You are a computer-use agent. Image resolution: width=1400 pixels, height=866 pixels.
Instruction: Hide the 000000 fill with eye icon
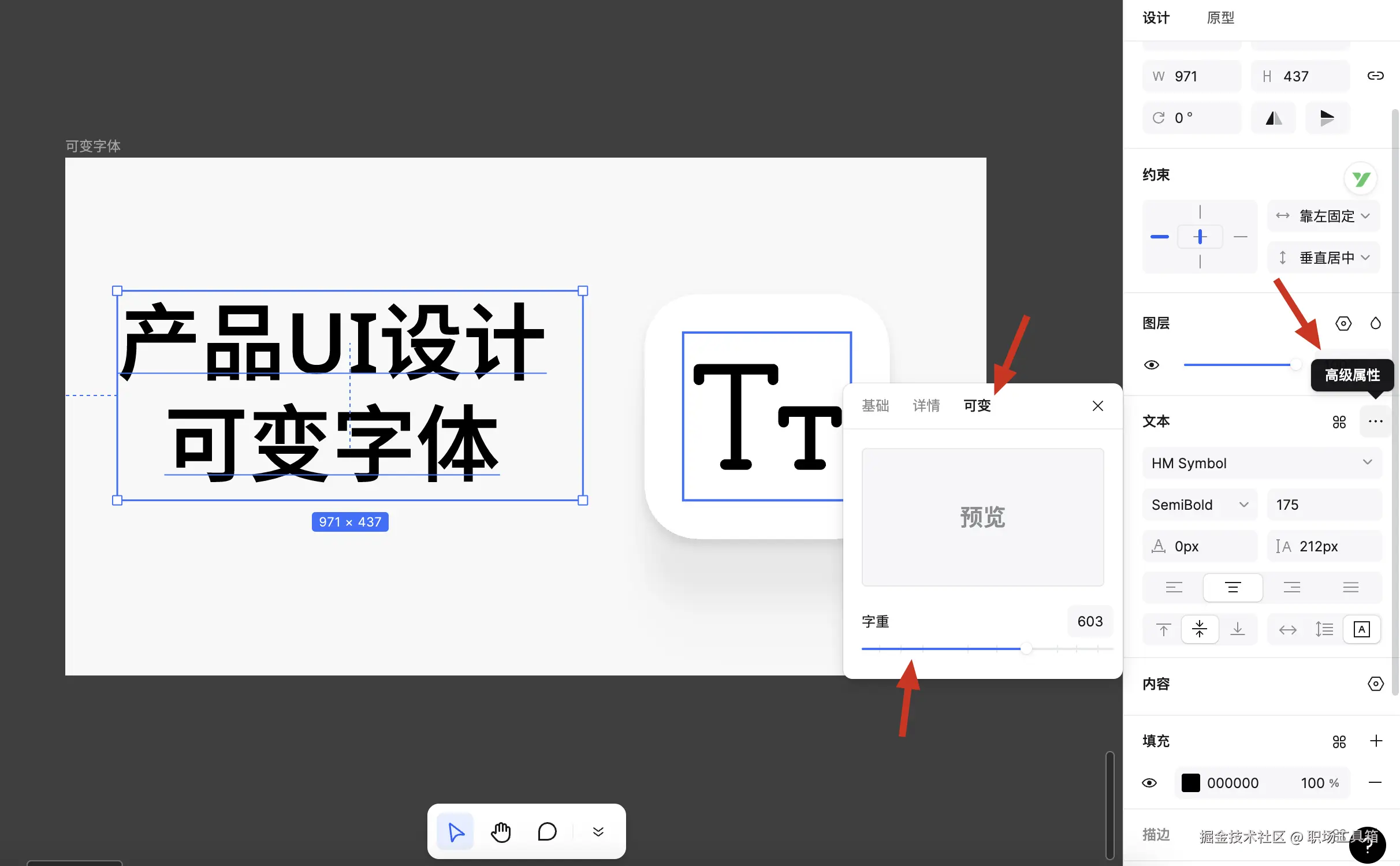pos(1149,783)
